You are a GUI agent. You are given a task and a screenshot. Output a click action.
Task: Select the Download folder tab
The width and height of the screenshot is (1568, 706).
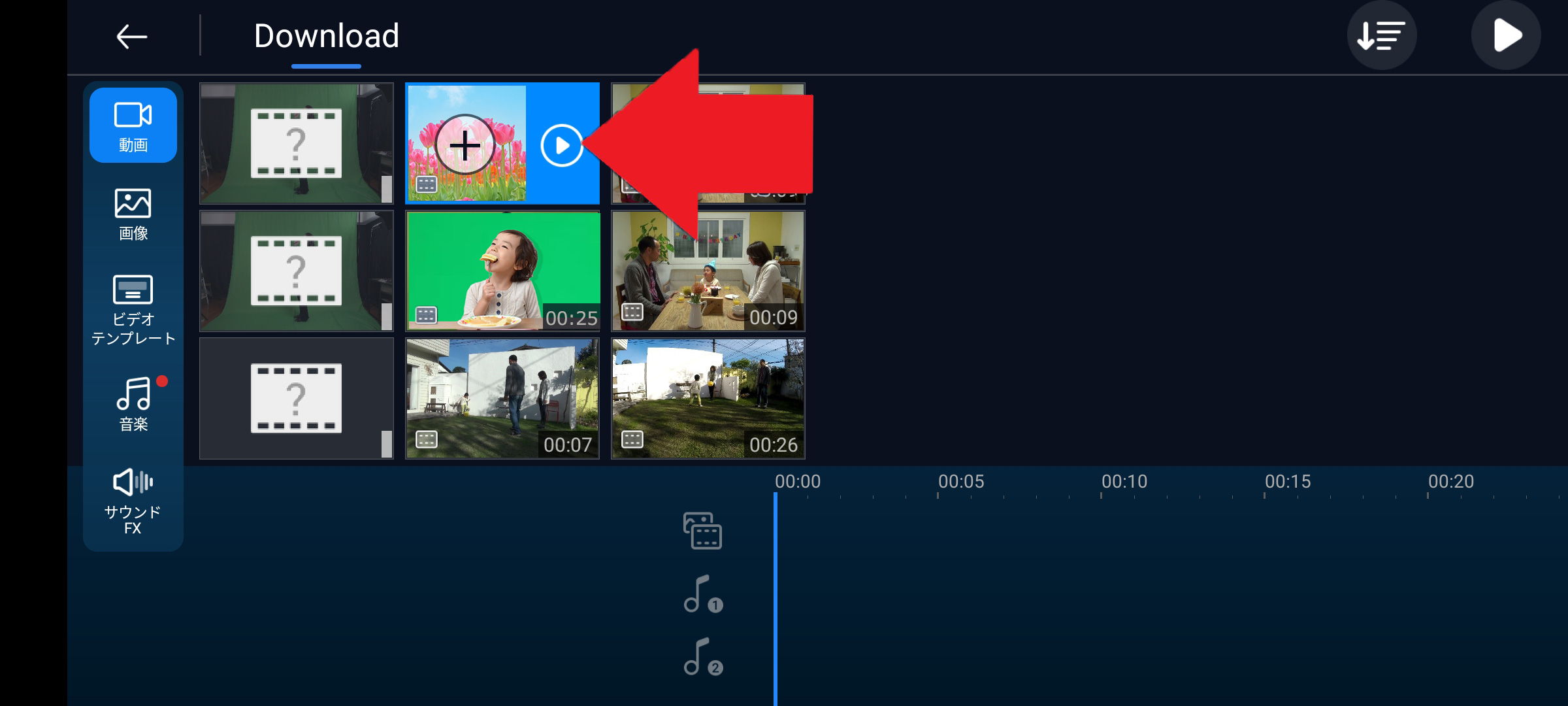point(326,36)
